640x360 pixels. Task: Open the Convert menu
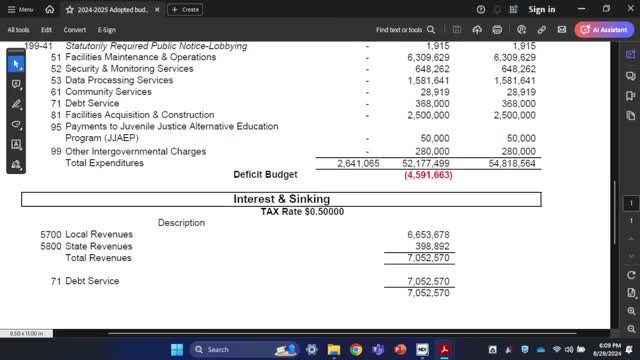coord(75,30)
